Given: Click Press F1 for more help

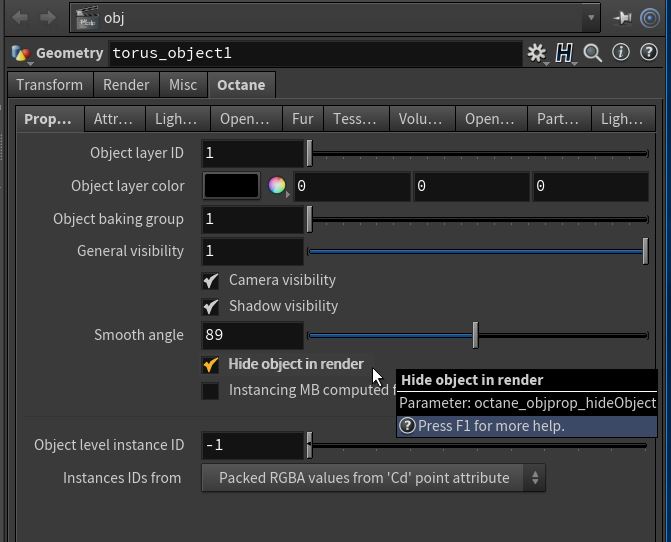Looking at the screenshot, I should pyautogui.click(x=491, y=426).
